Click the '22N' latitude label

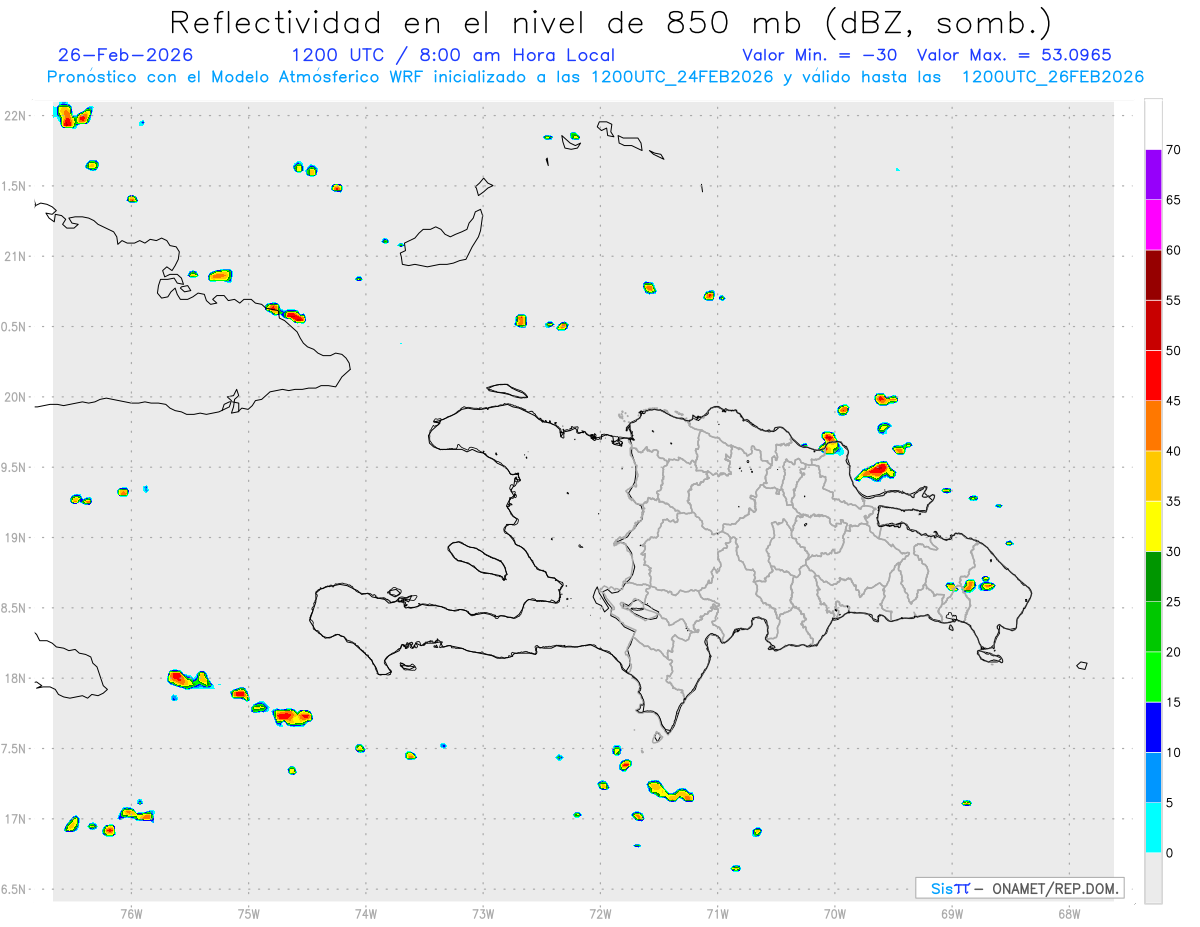click(x=15, y=116)
